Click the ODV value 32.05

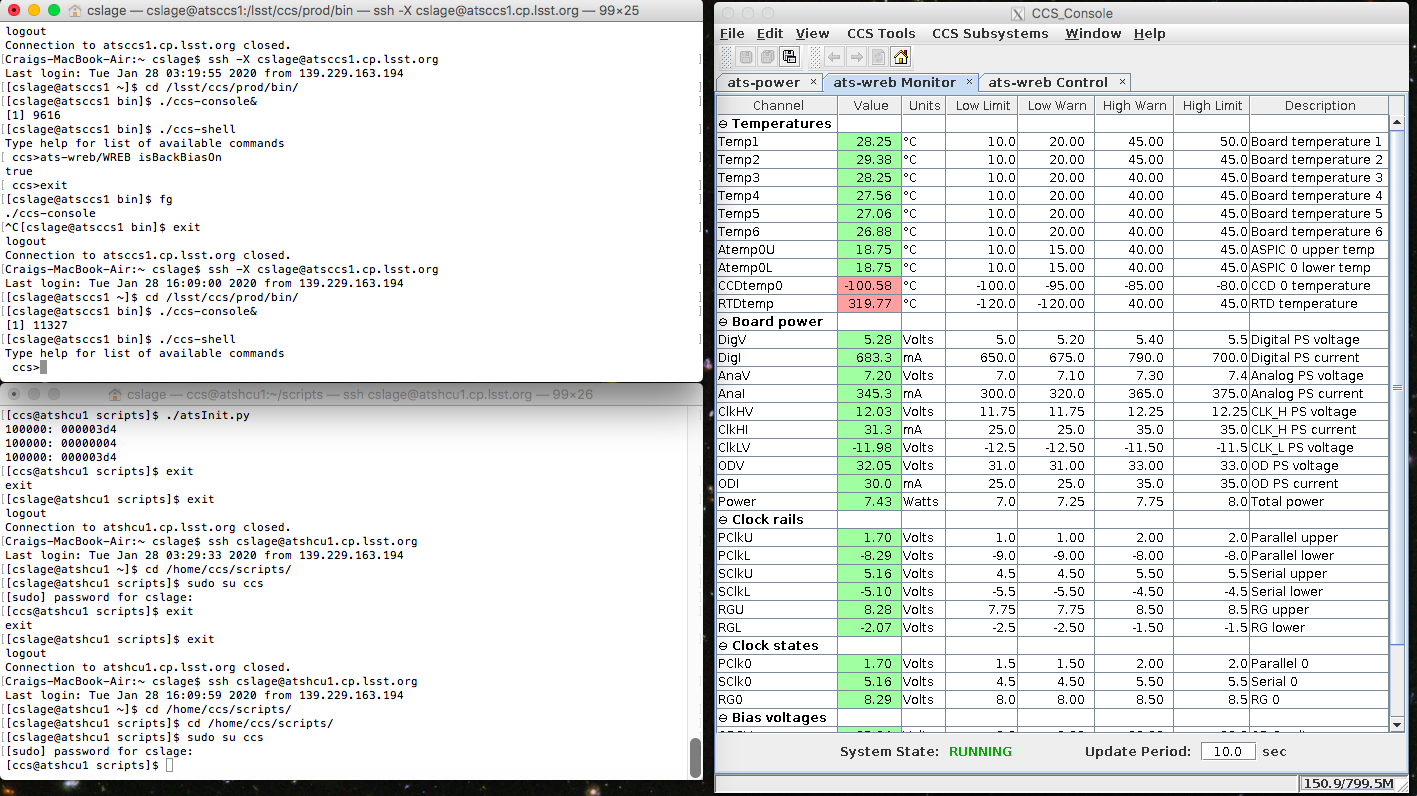[x=870, y=466]
